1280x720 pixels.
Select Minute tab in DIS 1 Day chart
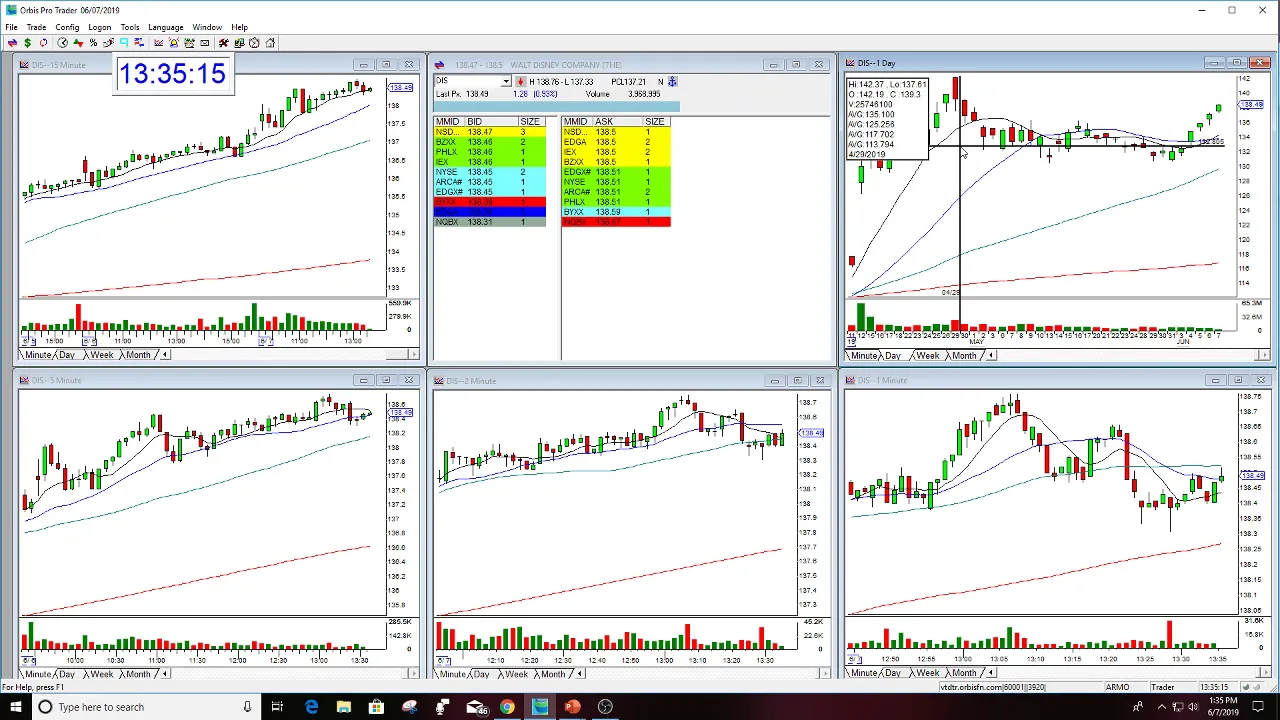[863, 355]
